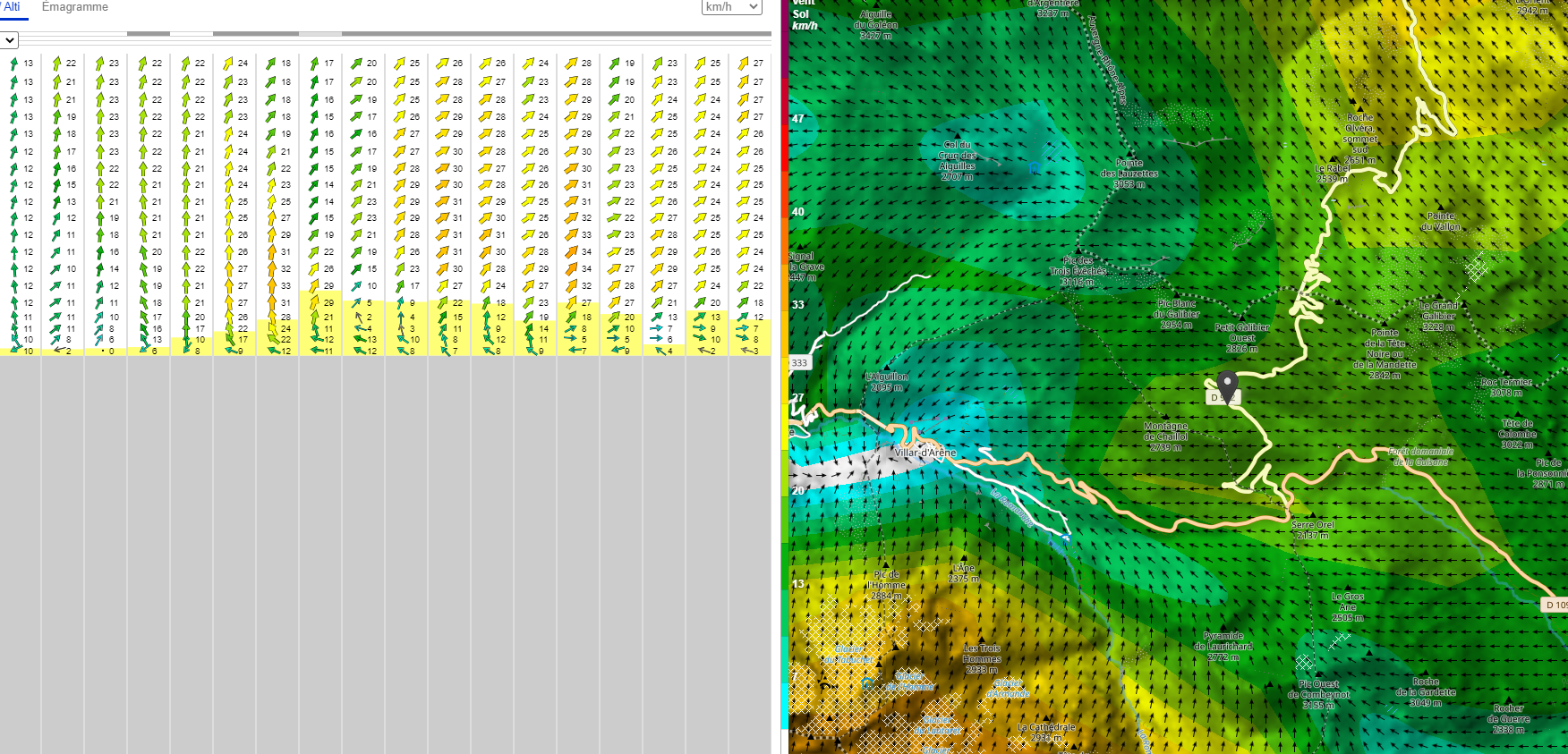Click the Les Trois Hommes label
The height and width of the screenshot is (754, 1568).
(982, 659)
